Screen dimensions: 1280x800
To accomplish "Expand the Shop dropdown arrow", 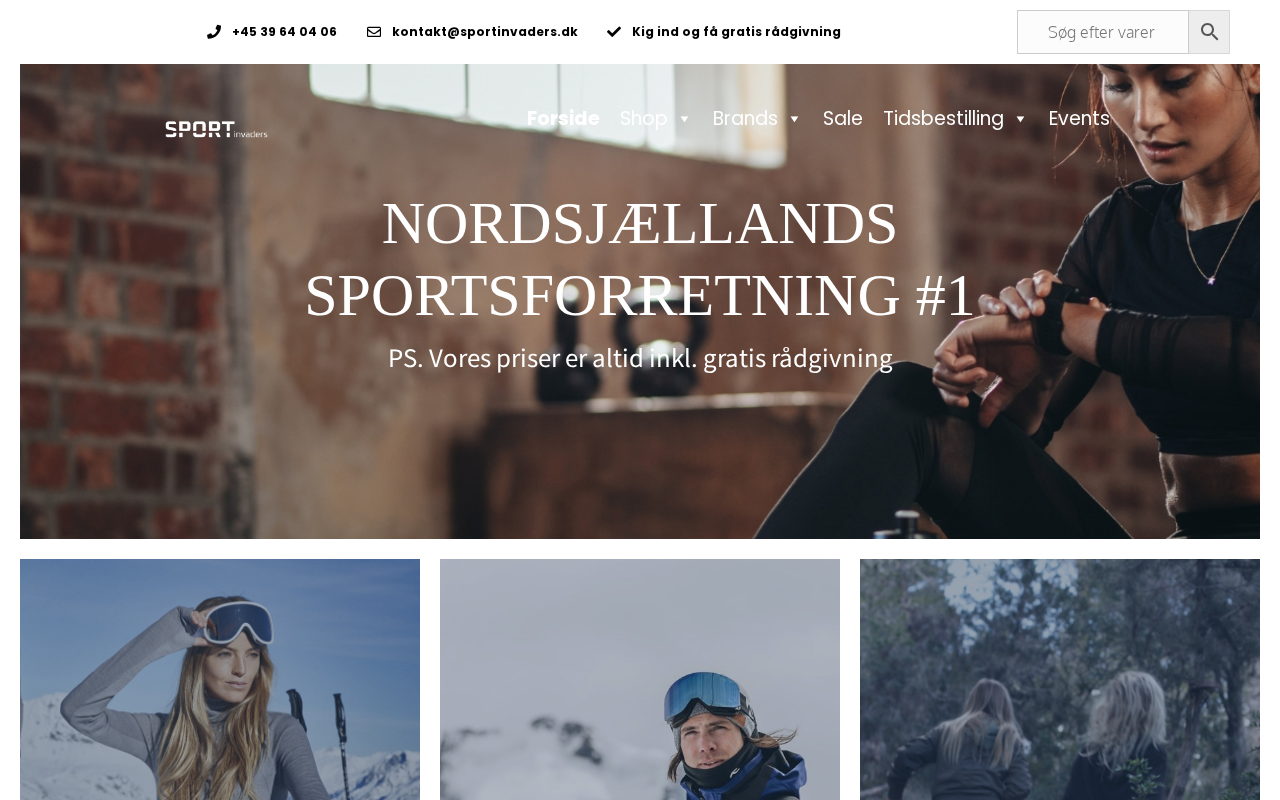I will 684,119.
